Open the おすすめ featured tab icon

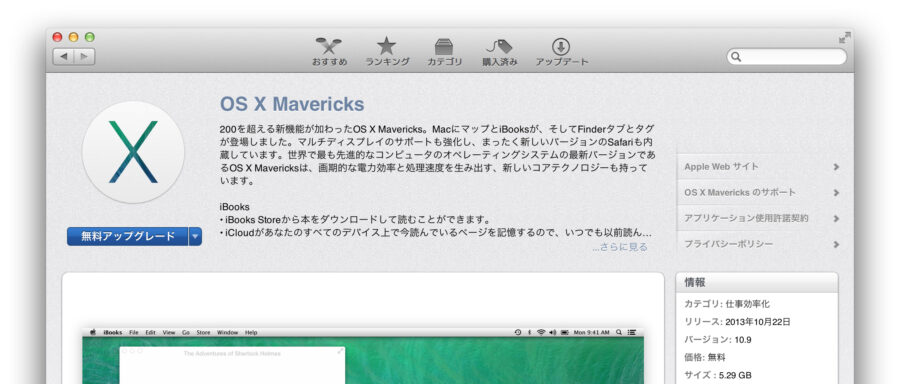(329, 46)
